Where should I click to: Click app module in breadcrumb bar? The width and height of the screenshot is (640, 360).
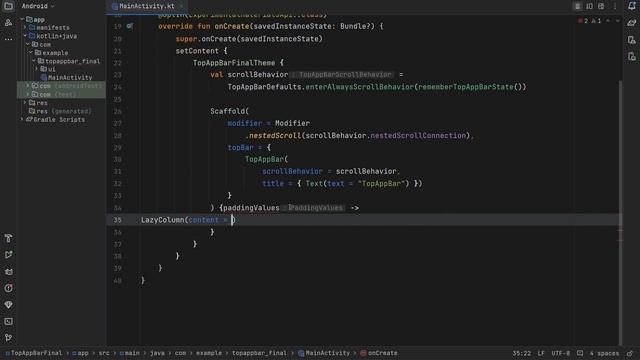point(80,353)
